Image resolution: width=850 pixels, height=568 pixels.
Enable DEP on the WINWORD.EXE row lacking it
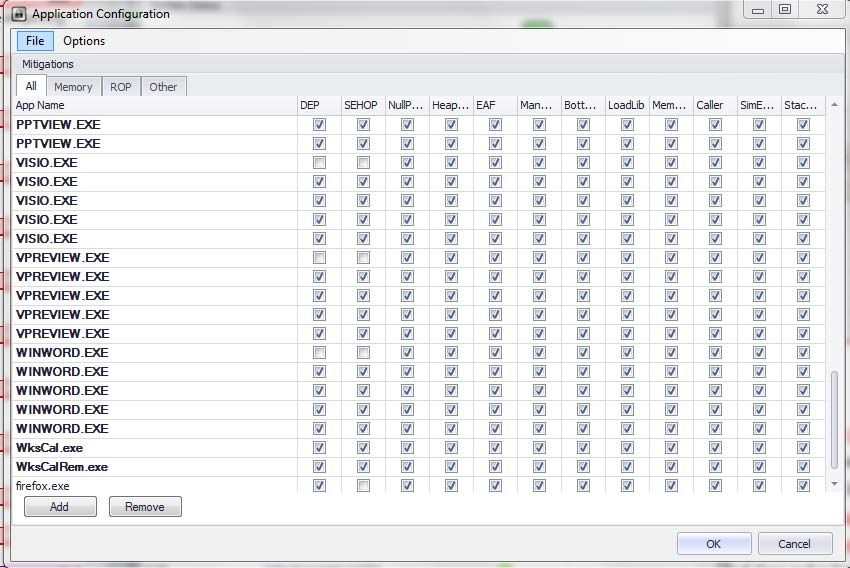click(x=319, y=353)
